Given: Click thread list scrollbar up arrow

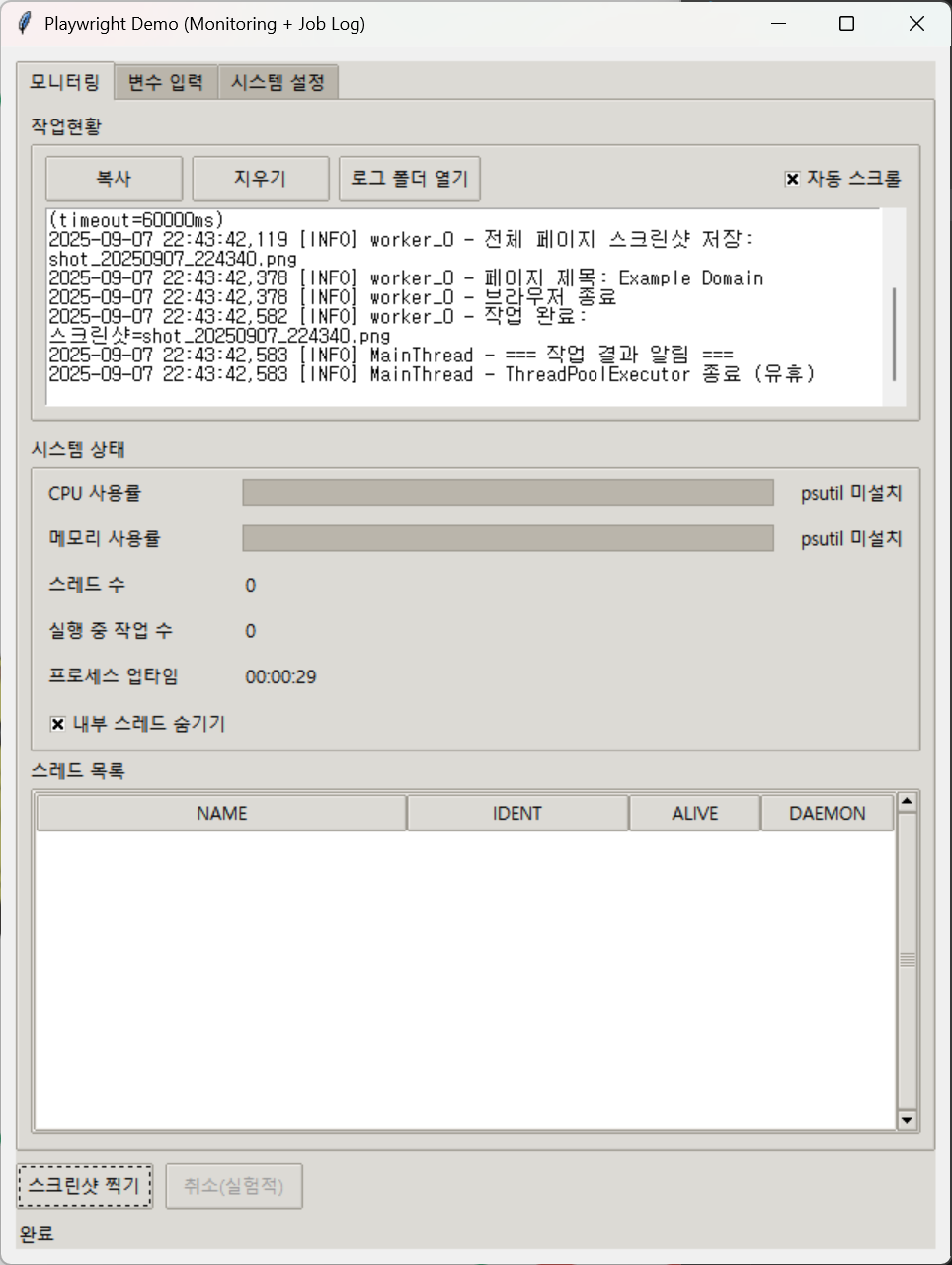Looking at the screenshot, I should [907, 801].
